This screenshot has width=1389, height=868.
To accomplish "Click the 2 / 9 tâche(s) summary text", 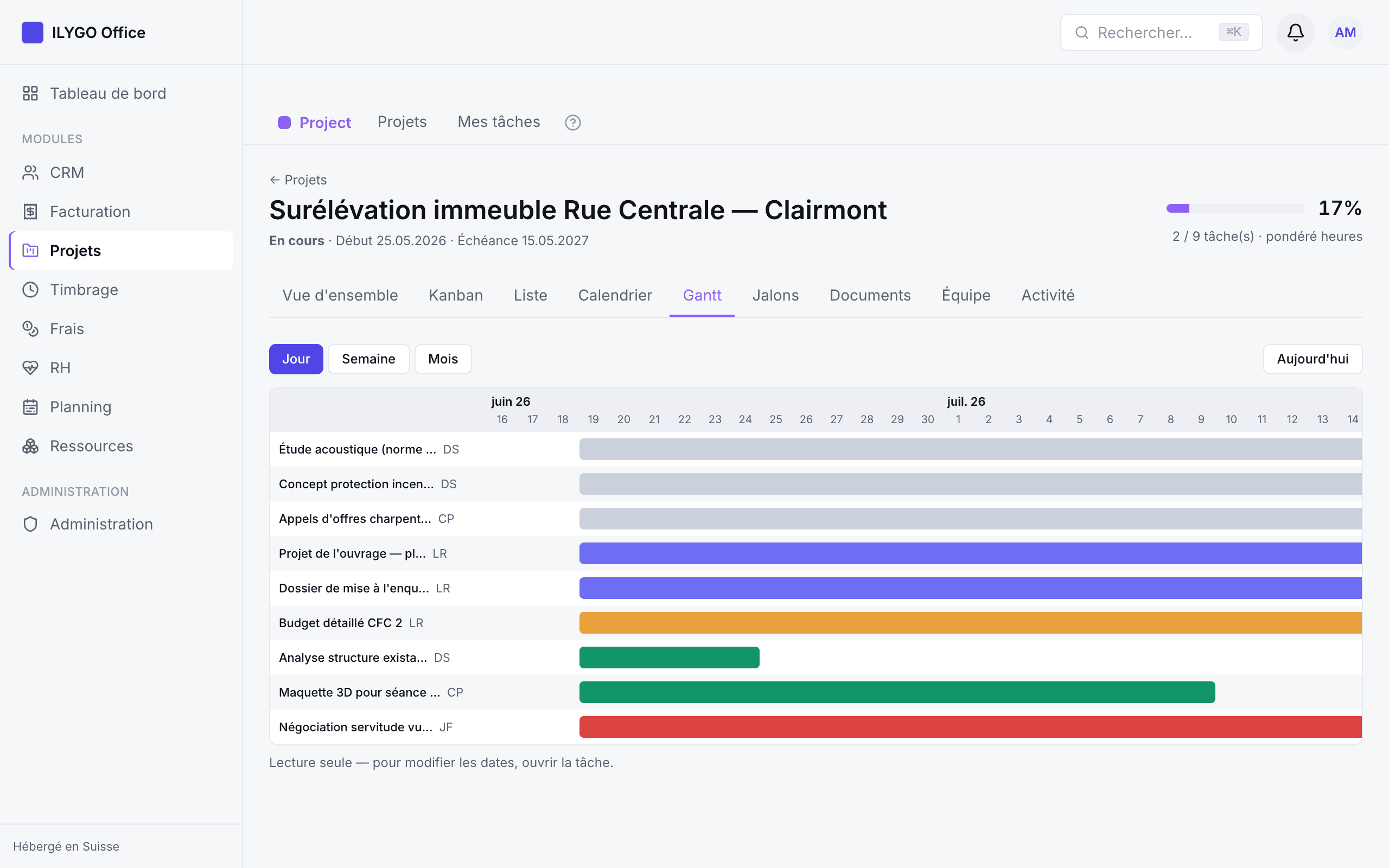I will click(x=1267, y=237).
